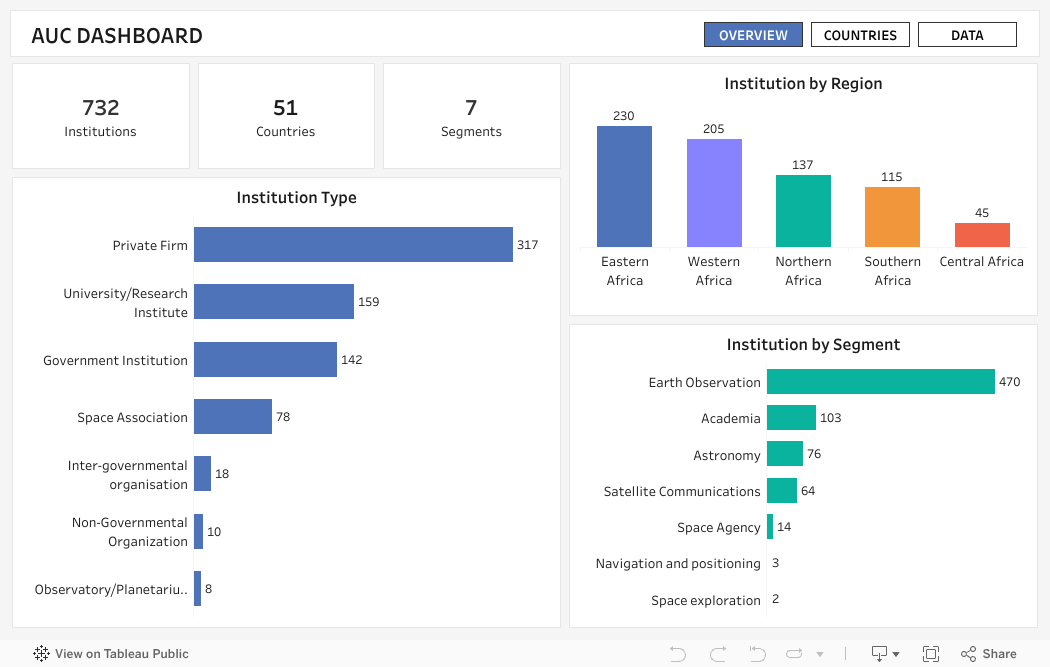Enter full screen mode
The height and width of the screenshot is (667, 1050).
click(931, 654)
